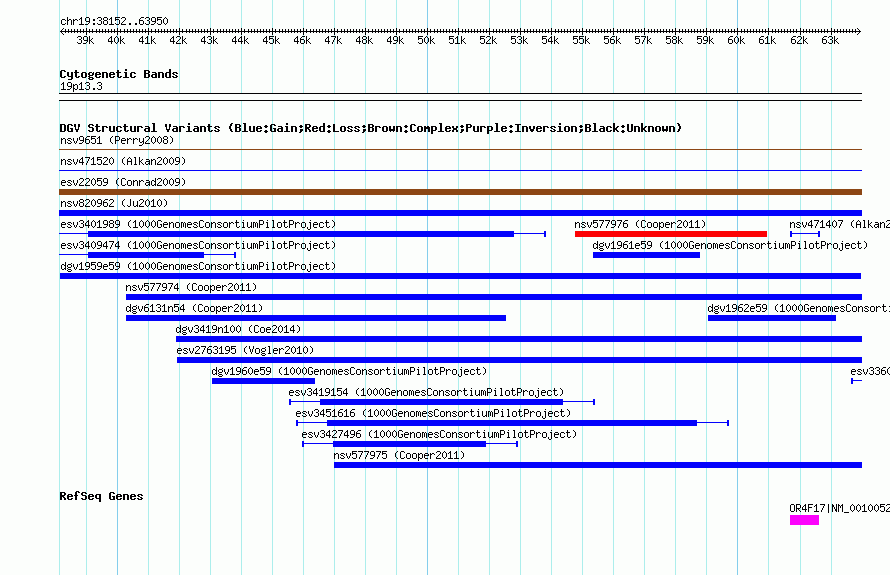Click the red nsv577976 loss bar
Screen dimensions: 890x575
click(x=671, y=234)
